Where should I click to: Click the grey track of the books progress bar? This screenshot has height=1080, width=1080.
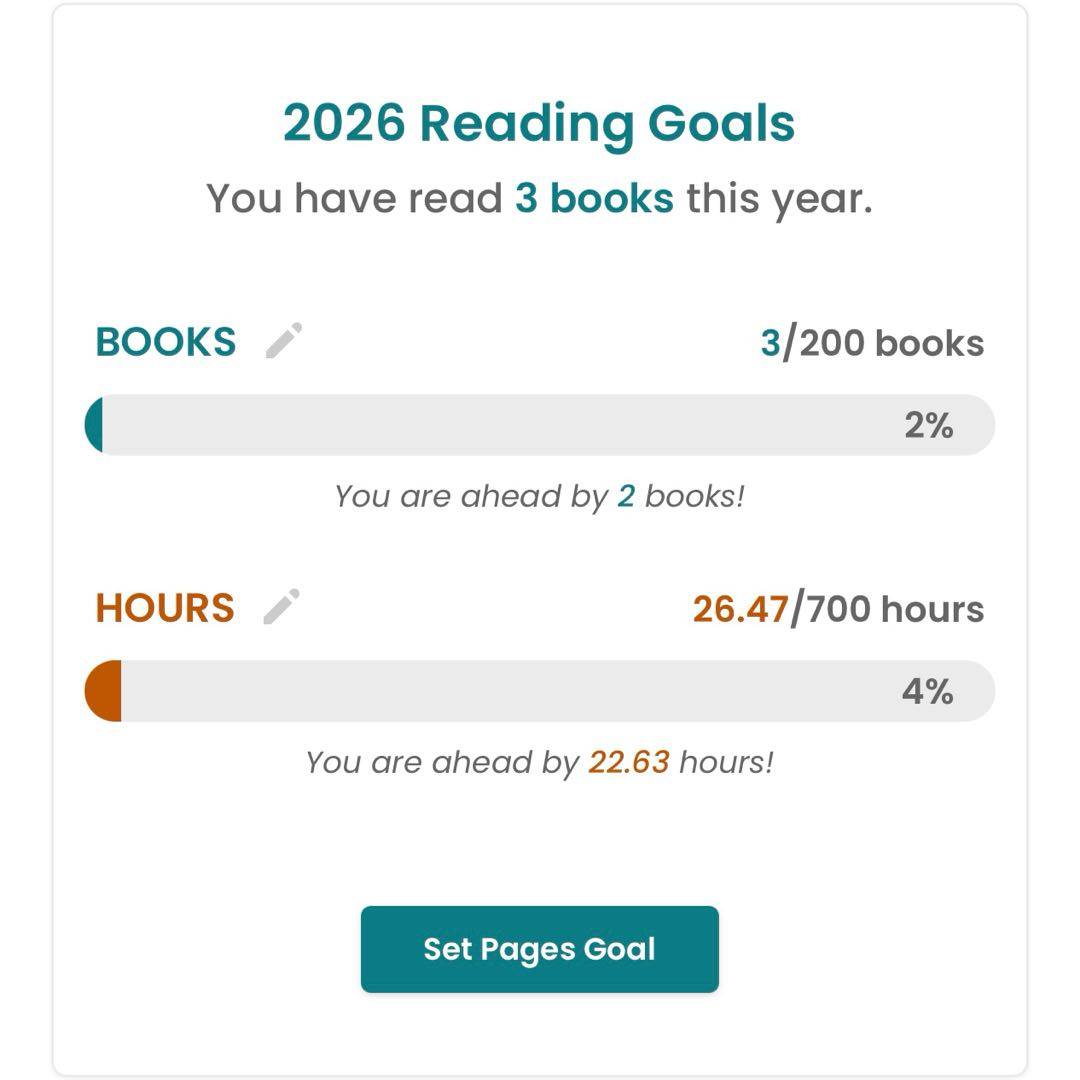pos(500,425)
